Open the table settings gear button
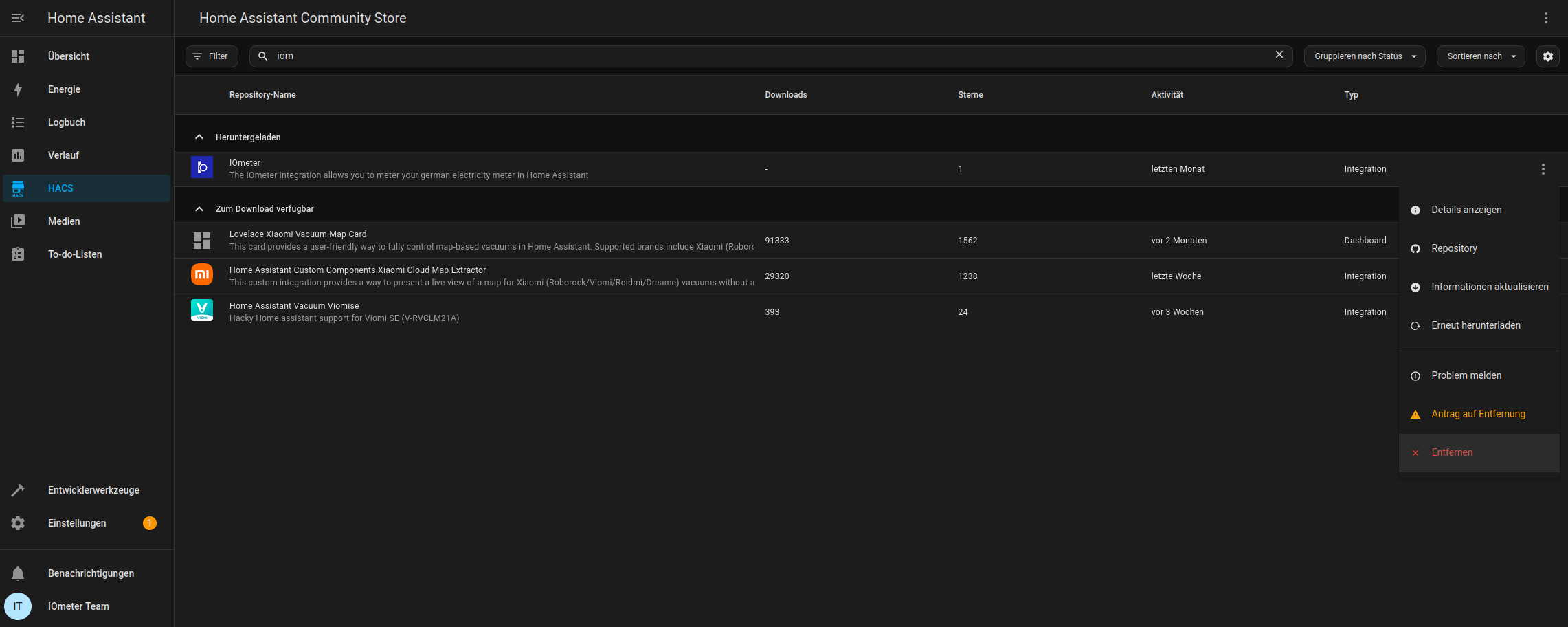The height and width of the screenshot is (627, 1568). [x=1548, y=56]
